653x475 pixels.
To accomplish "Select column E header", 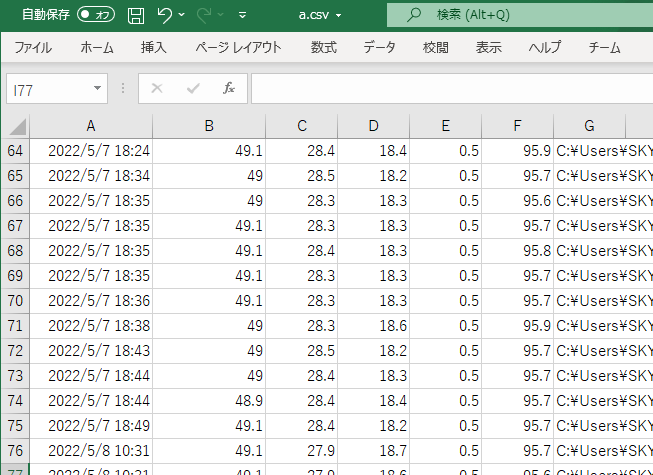I will point(446,126).
